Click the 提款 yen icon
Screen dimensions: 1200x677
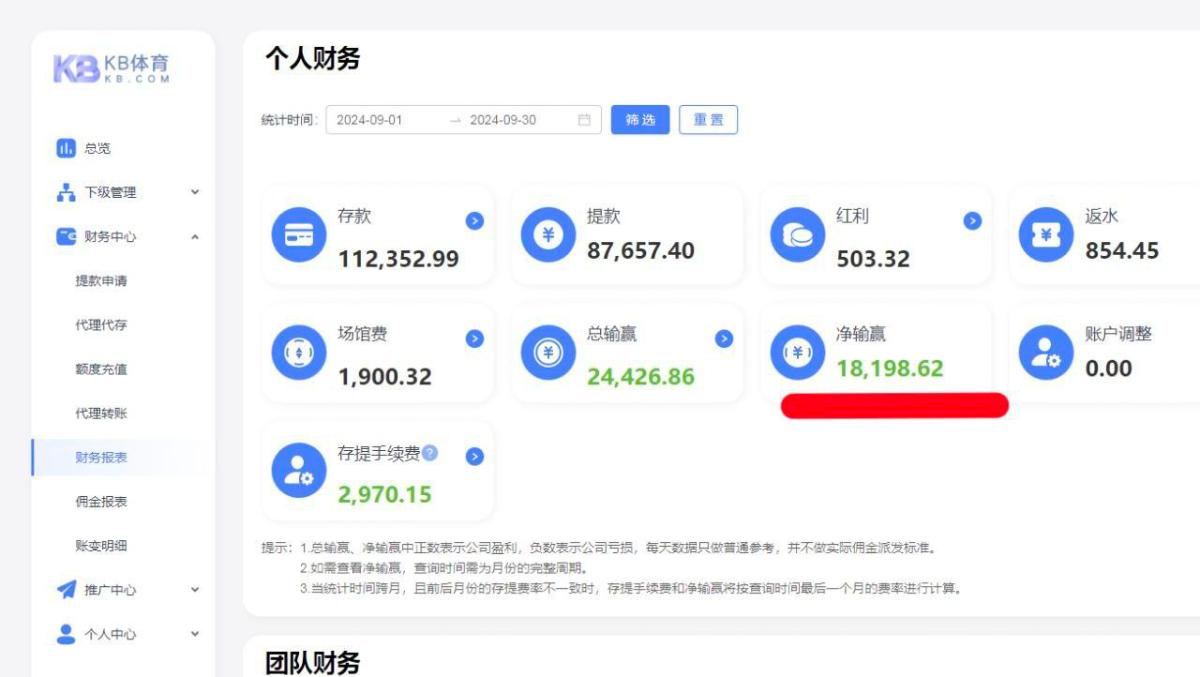pos(547,235)
